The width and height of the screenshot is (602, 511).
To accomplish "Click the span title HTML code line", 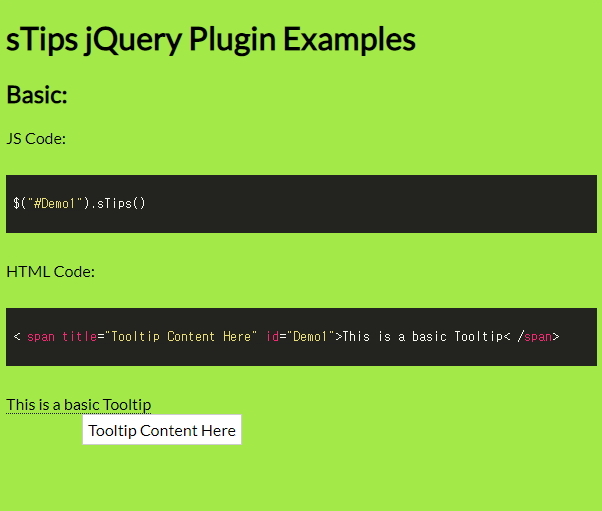I will coord(286,337).
